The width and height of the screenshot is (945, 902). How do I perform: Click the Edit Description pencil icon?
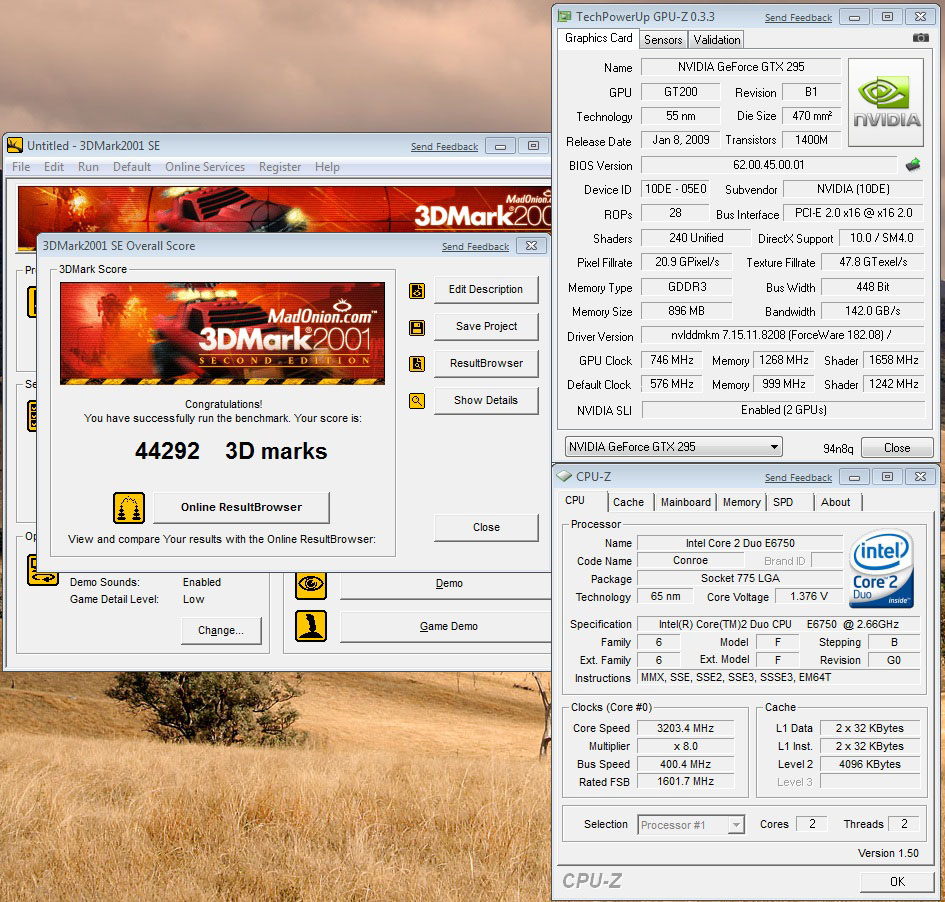click(416, 290)
